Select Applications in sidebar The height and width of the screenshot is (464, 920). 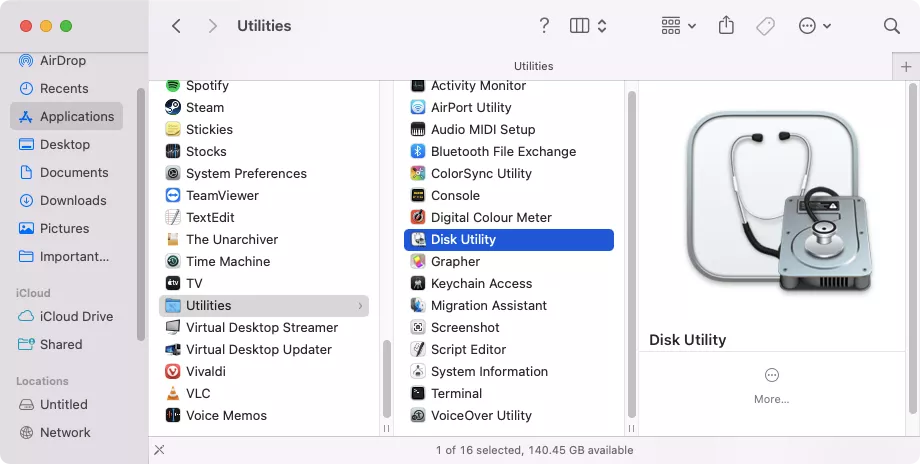66,116
